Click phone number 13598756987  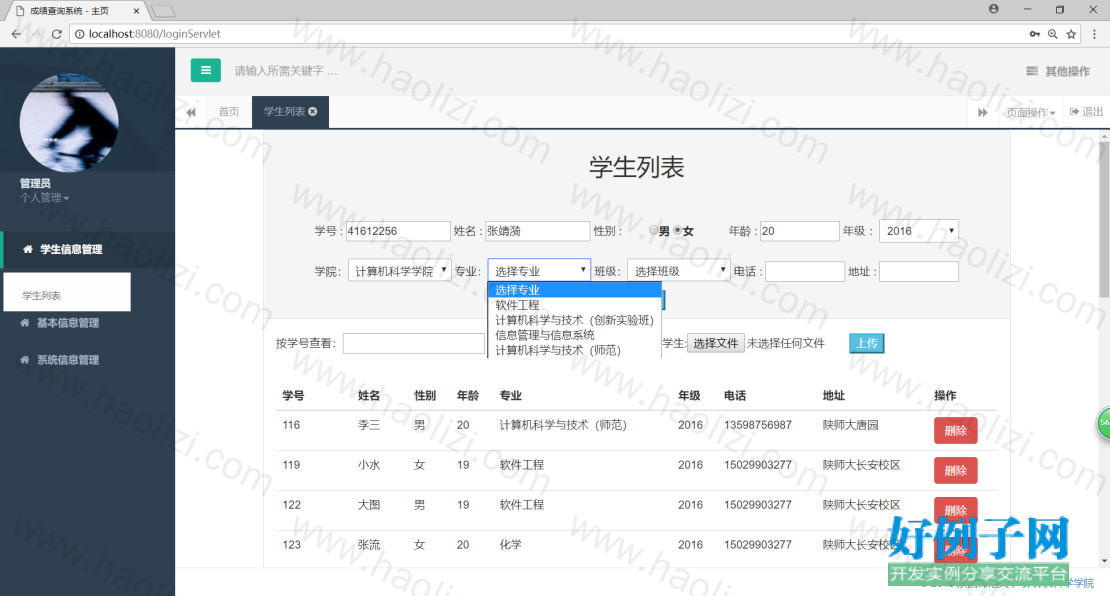(x=757, y=425)
